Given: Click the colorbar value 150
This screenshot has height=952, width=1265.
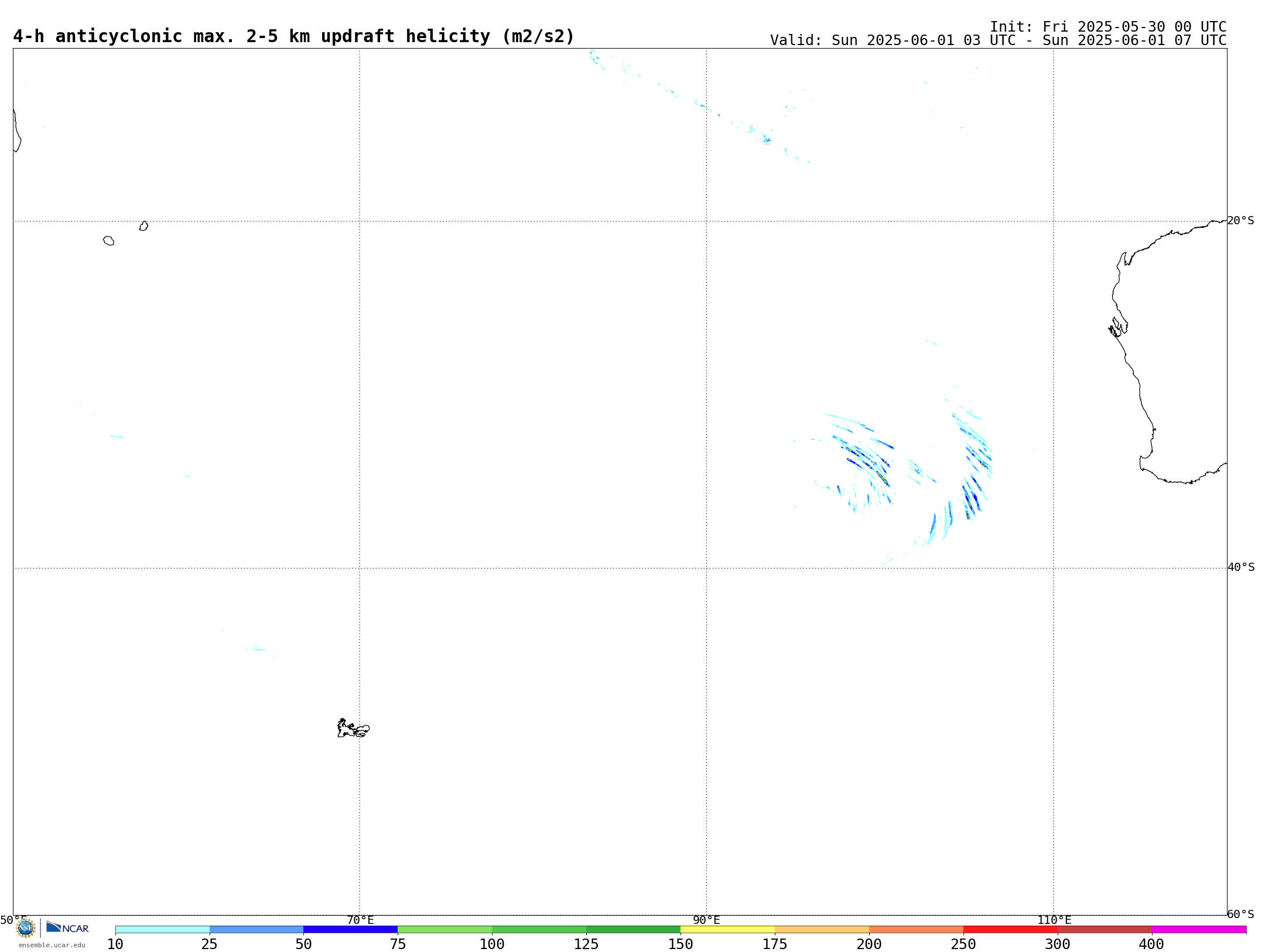Looking at the screenshot, I should click(x=681, y=944).
